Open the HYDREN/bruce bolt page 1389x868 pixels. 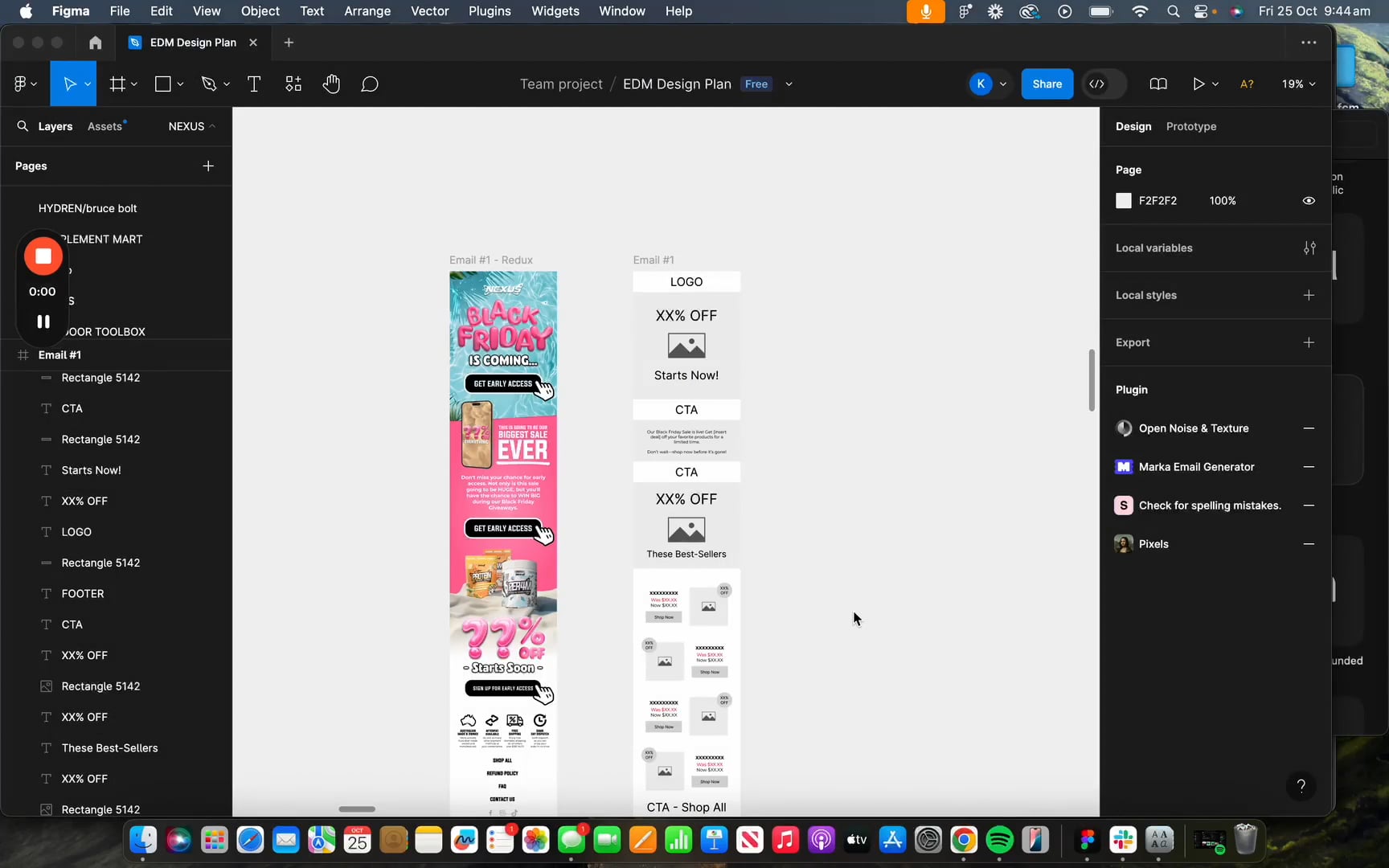click(x=88, y=208)
